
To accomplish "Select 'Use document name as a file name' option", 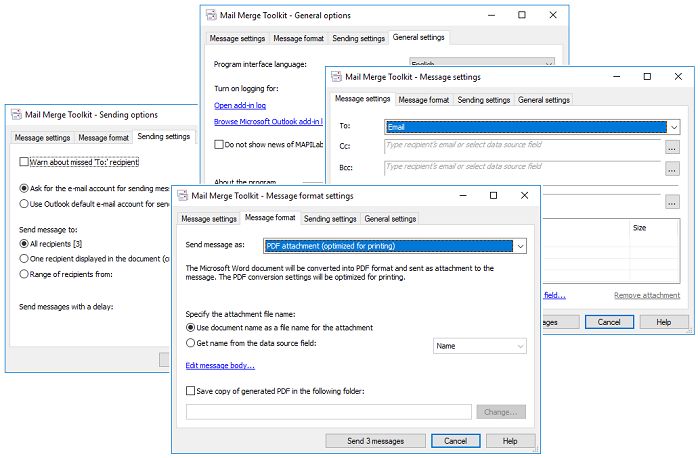I will [191, 328].
